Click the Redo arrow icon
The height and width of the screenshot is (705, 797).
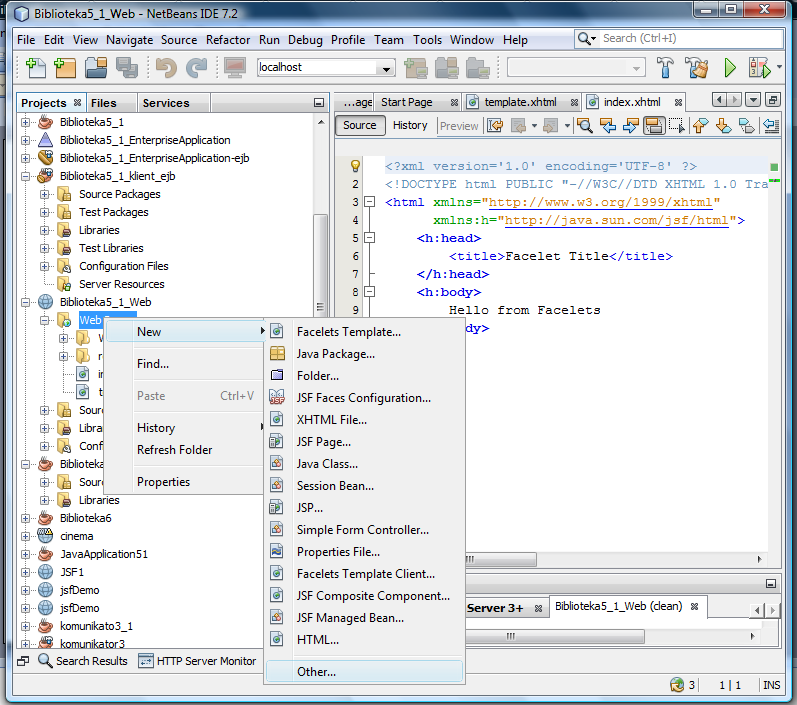(197, 68)
